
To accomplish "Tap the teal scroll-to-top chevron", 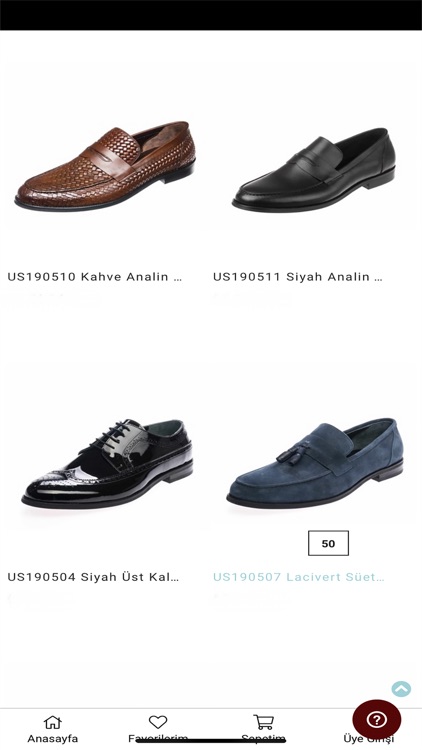I will click(x=401, y=689).
